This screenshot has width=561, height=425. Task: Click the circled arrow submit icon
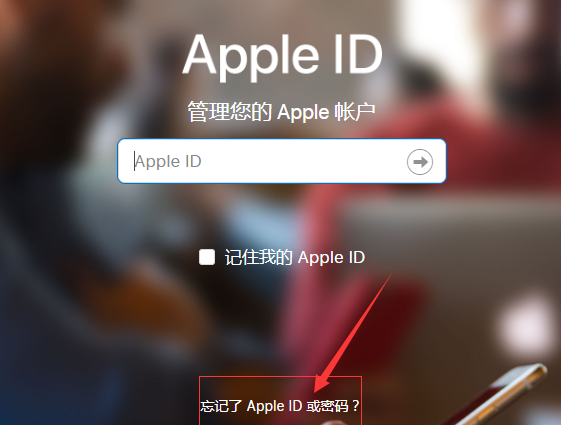(x=420, y=162)
